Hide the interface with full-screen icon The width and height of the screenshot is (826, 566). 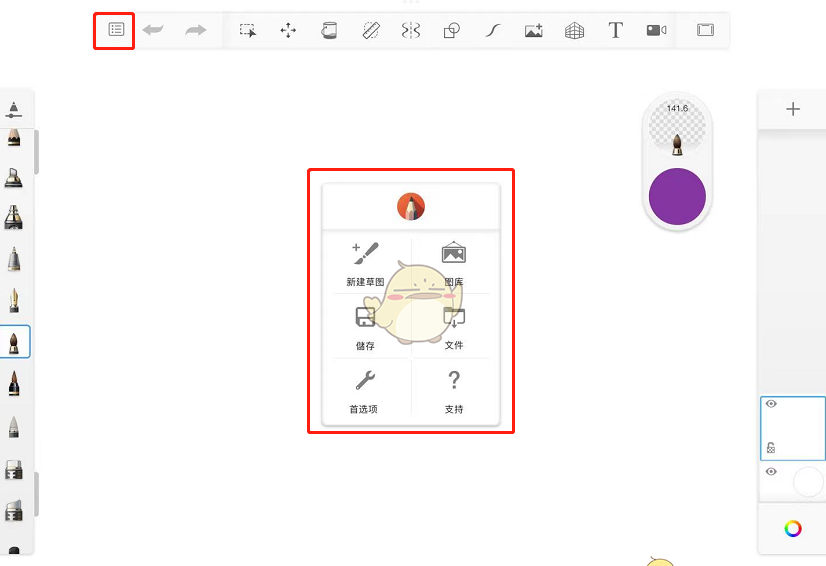(705, 30)
